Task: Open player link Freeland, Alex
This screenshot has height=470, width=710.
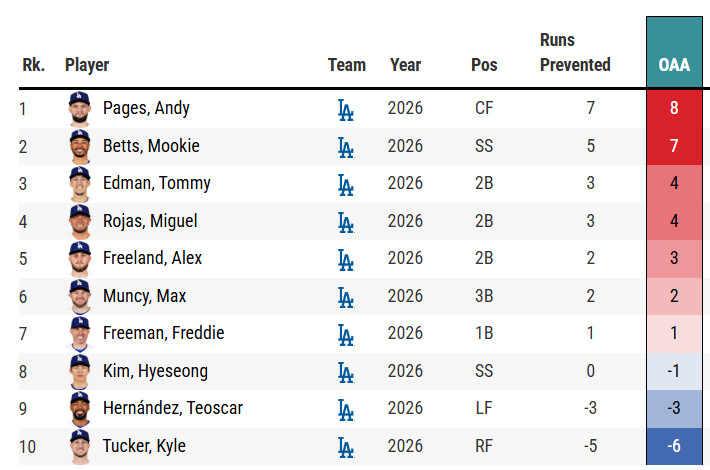Action: coord(152,258)
